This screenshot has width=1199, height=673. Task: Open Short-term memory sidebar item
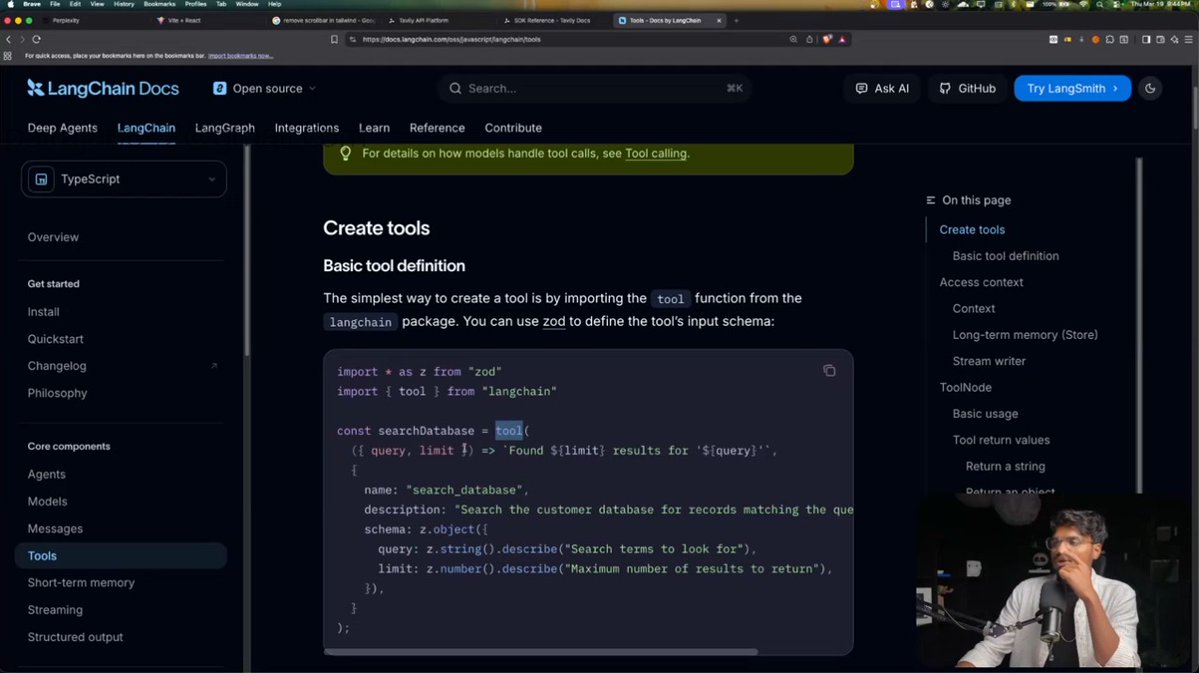pyautogui.click(x=81, y=583)
